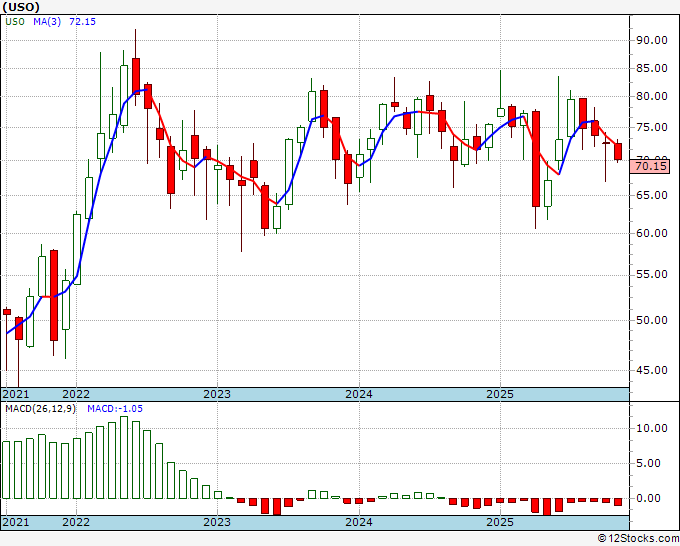Select the 75.00 price axis label
The width and height of the screenshot is (680, 546).
click(652, 127)
